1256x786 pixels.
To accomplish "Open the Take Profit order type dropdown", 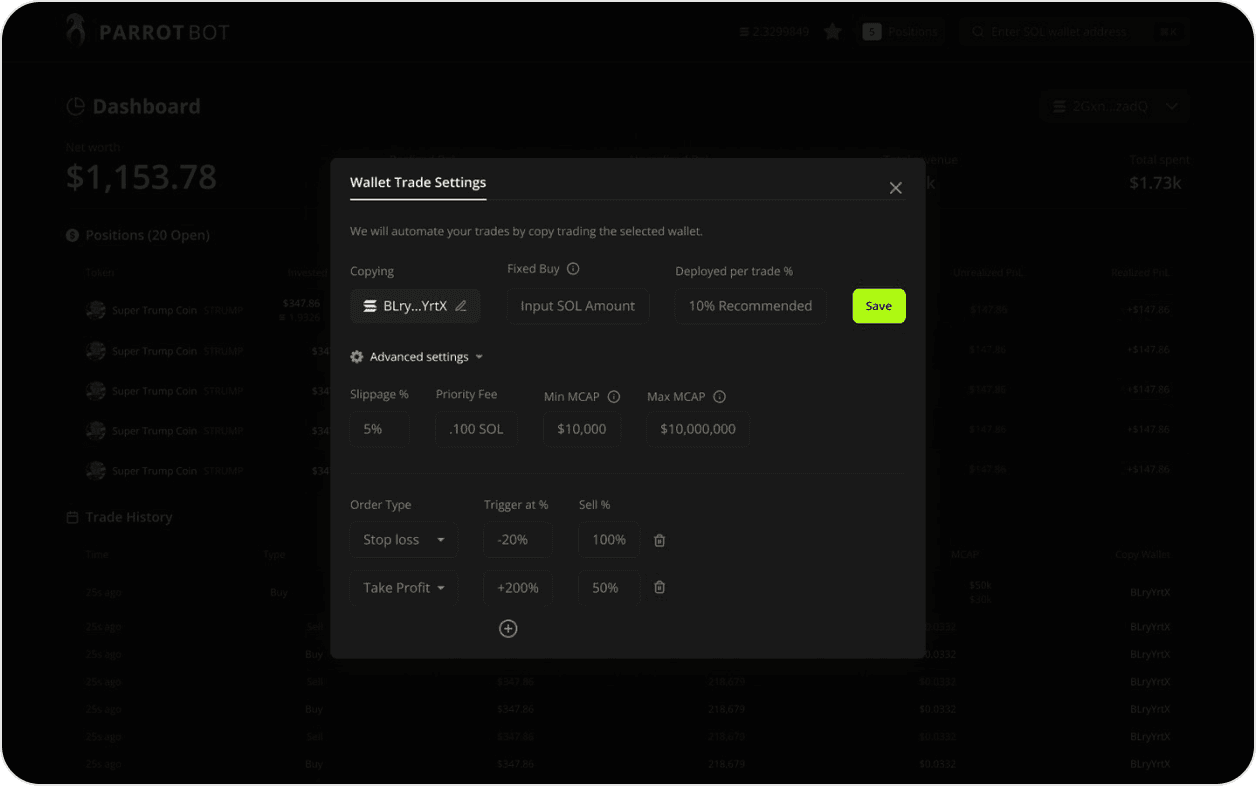I will (404, 587).
